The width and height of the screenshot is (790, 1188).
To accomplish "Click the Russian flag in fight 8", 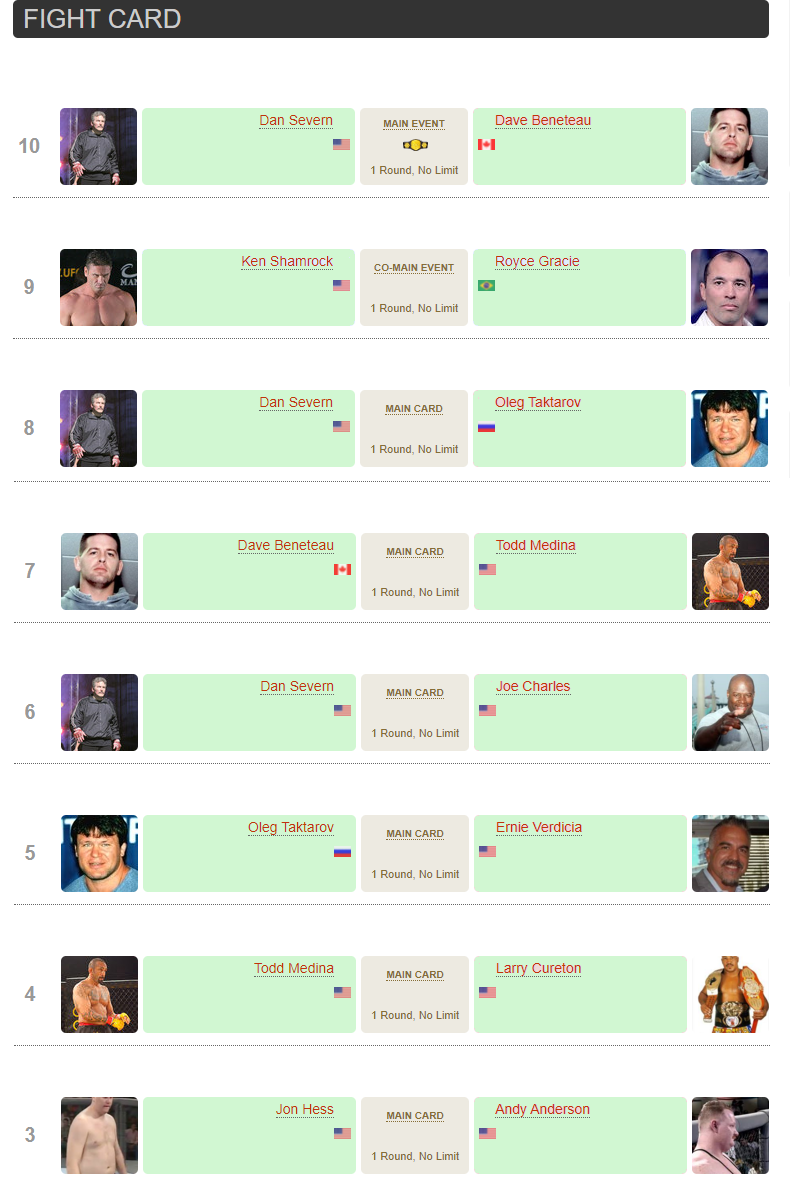I will coord(487,427).
